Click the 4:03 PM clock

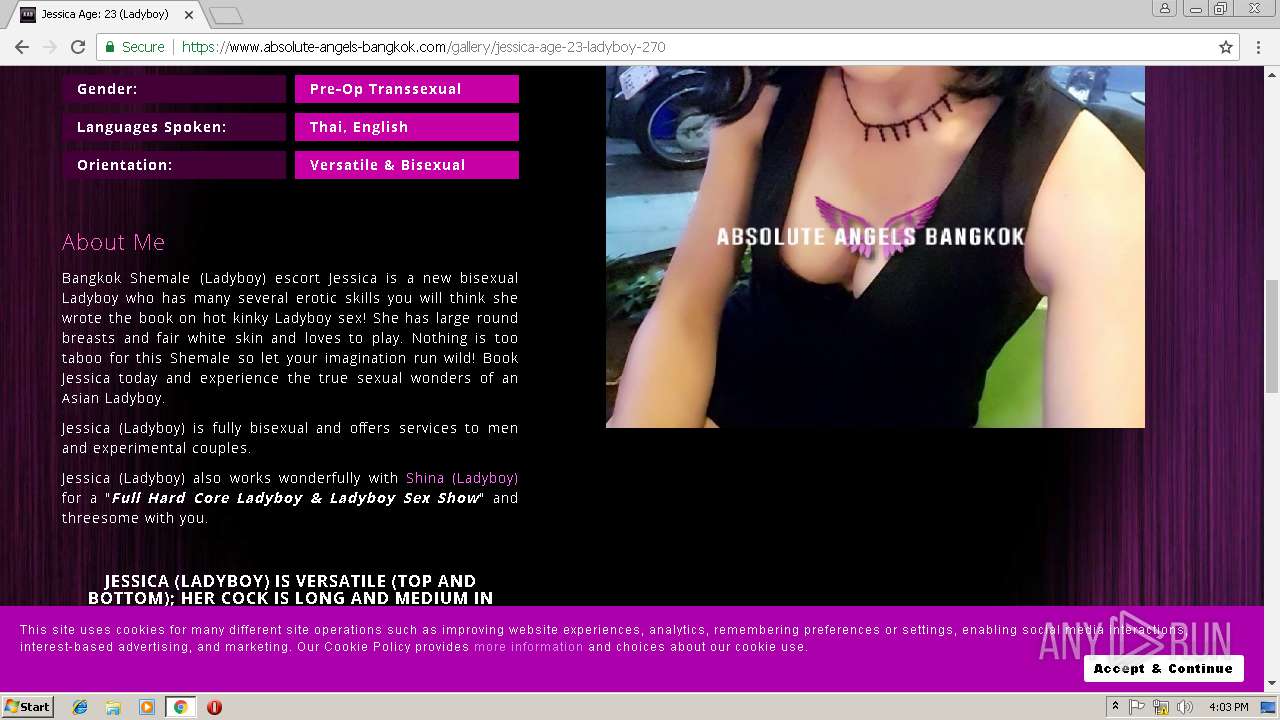point(1228,707)
